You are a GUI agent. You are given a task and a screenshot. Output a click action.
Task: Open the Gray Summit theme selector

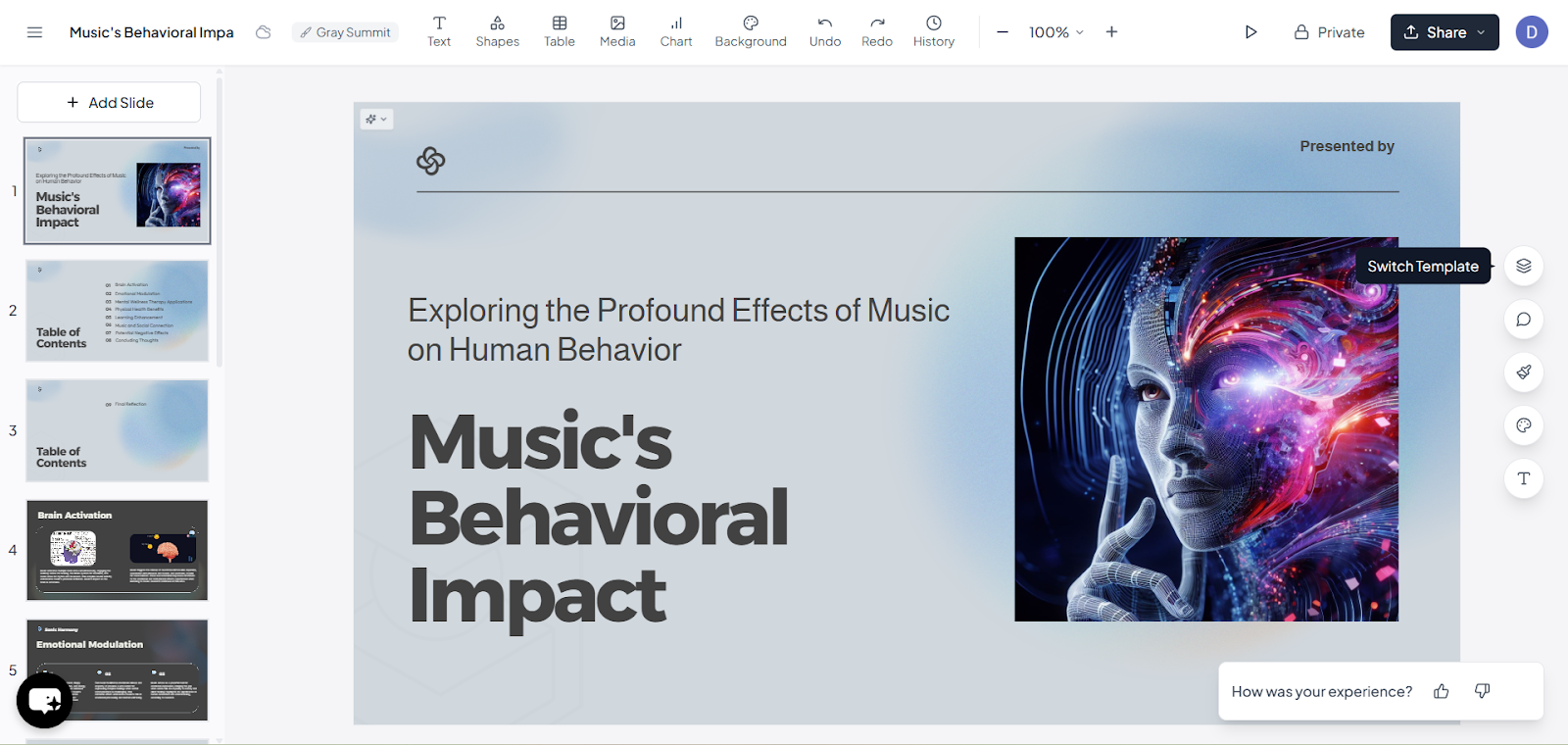(345, 32)
